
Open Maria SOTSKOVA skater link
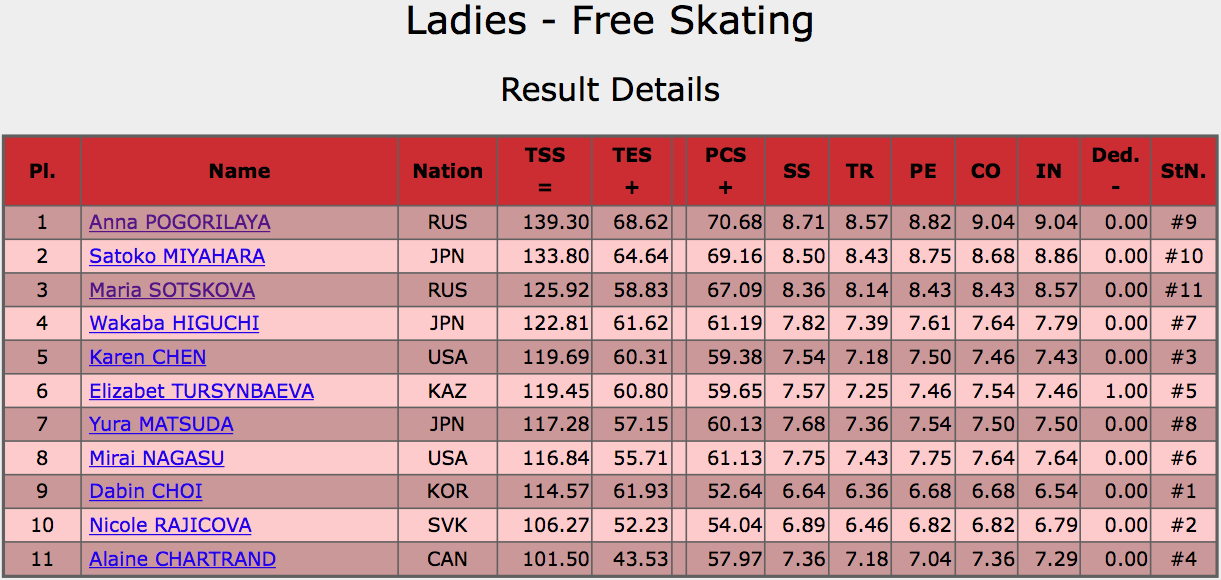pyautogui.click(x=172, y=290)
